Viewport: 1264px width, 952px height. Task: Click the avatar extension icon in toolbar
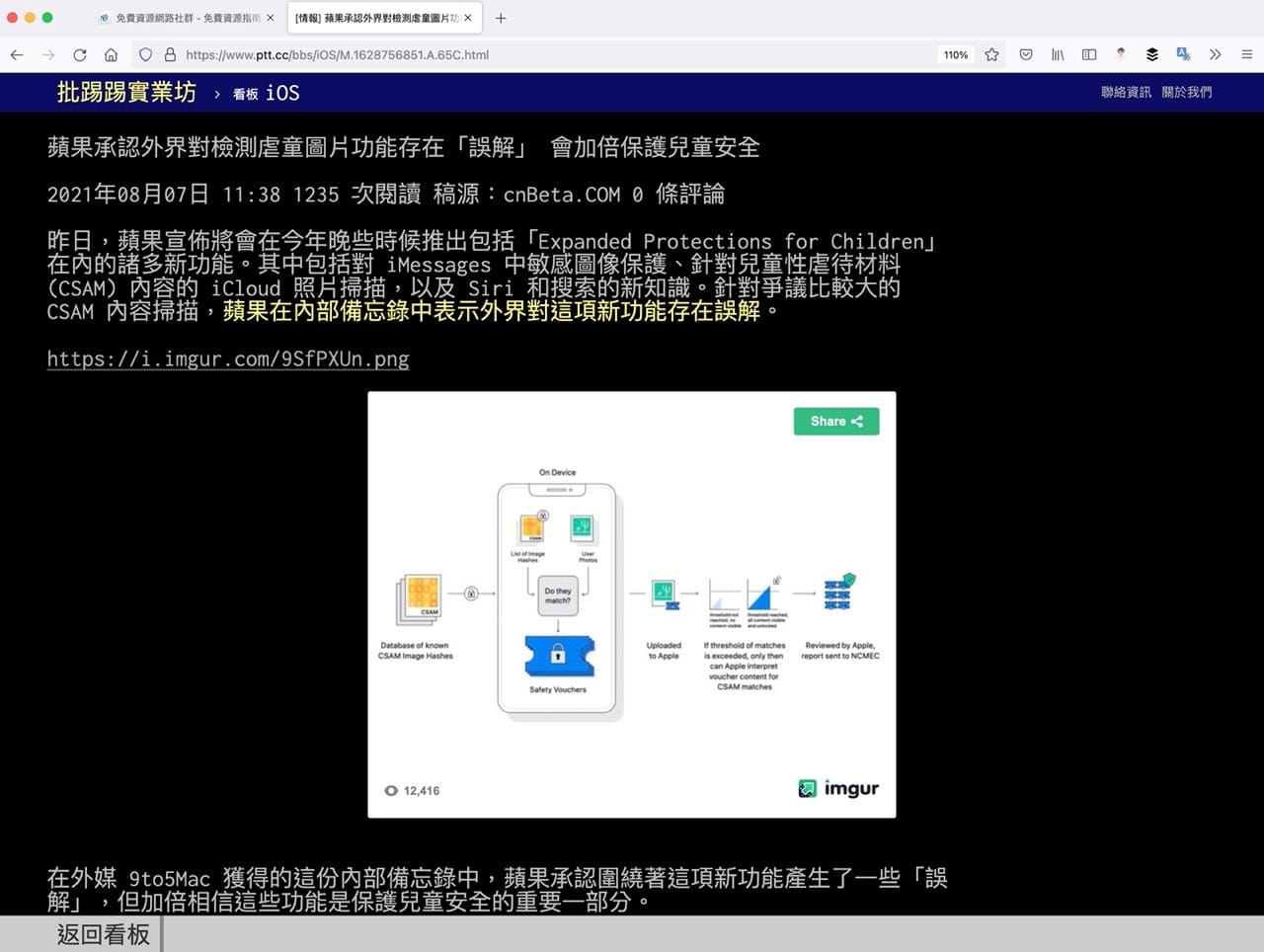tap(1121, 54)
